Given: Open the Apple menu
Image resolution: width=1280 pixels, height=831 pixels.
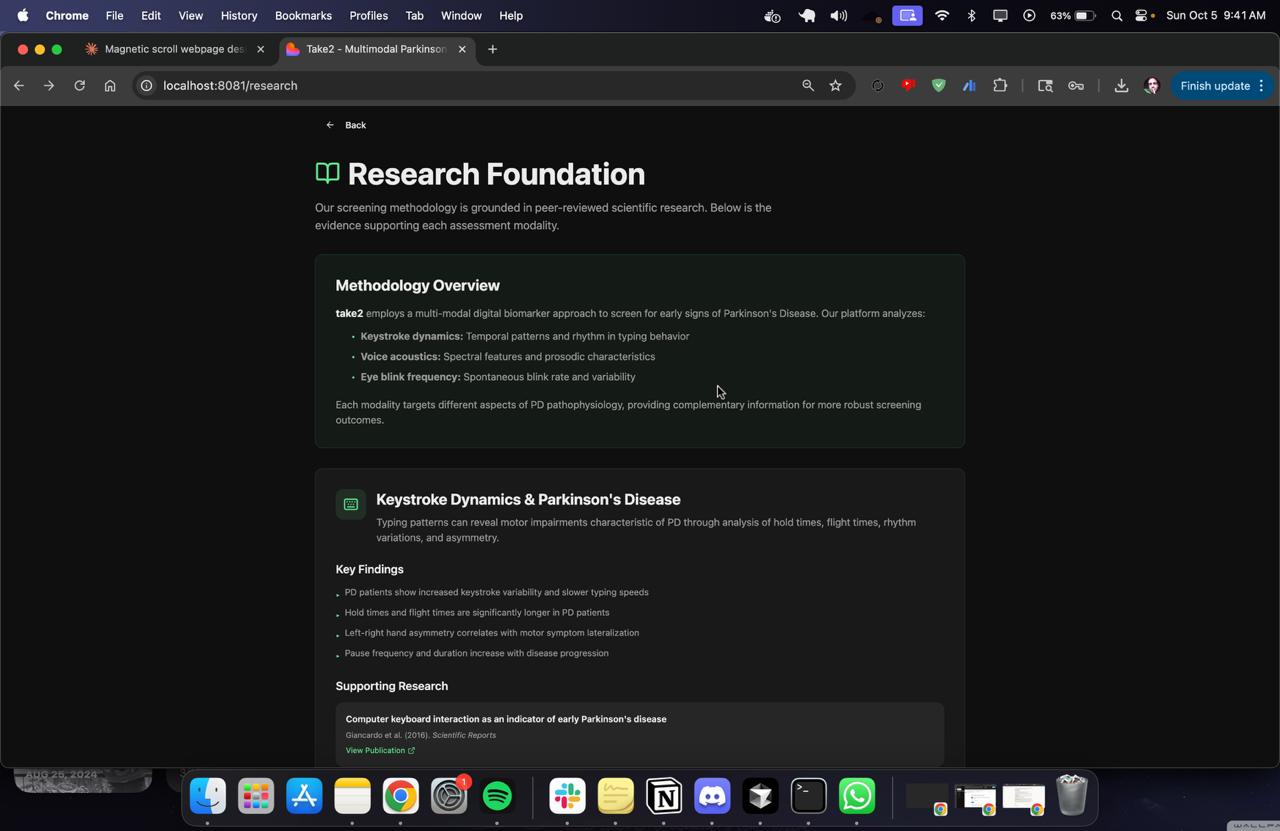Looking at the screenshot, I should pyautogui.click(x=22, y=16).
